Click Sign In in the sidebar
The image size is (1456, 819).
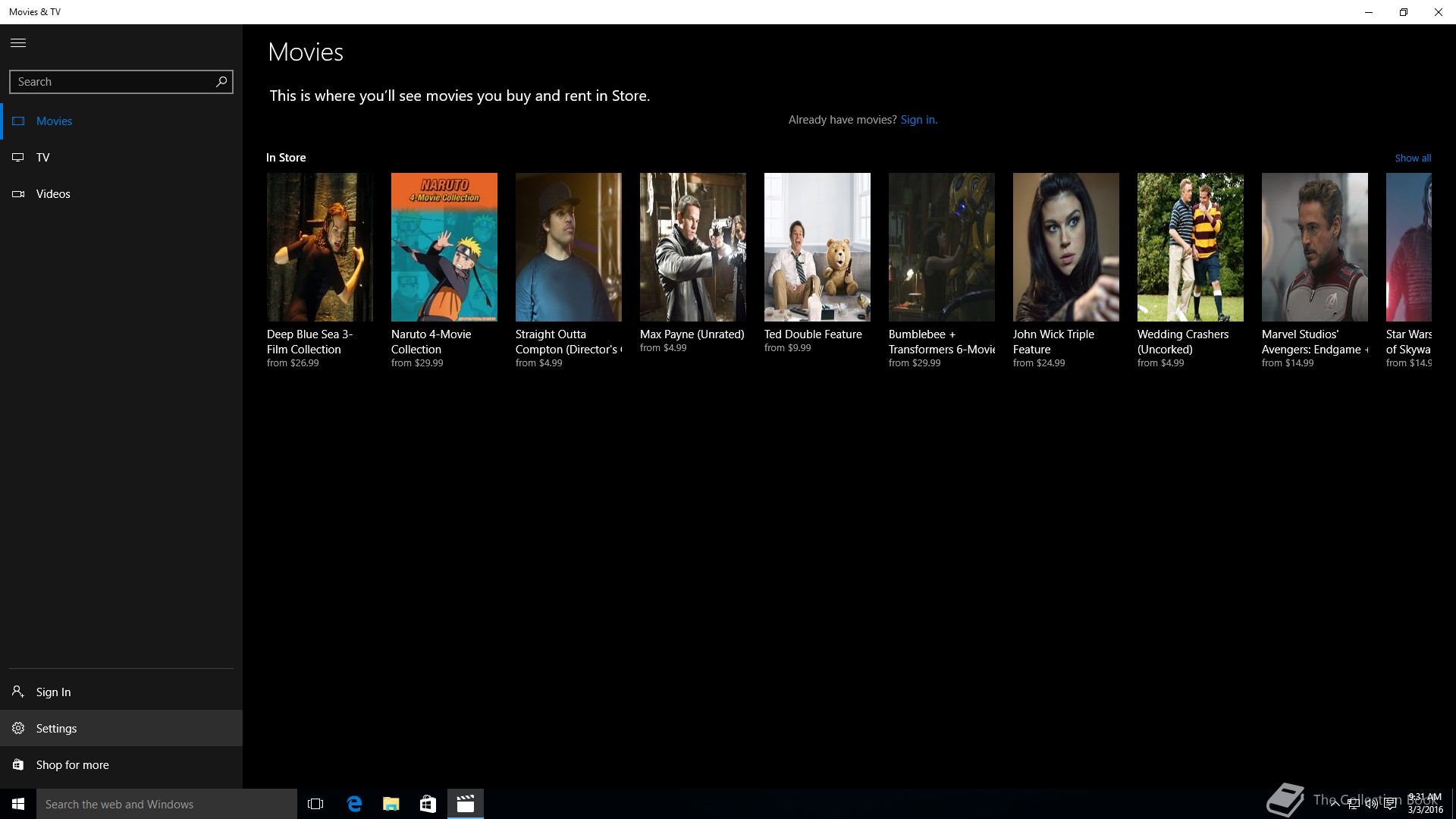point(121,692)
